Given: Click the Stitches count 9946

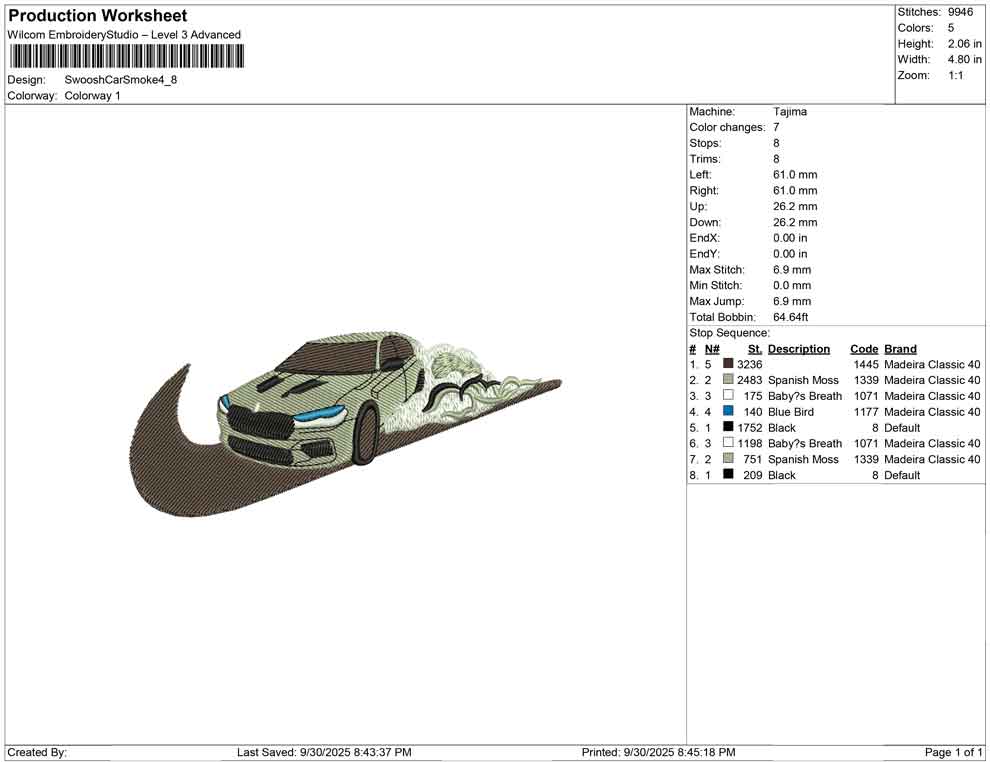Looking at the screenshot, I should pyautogui.click(x=961, y=12).
